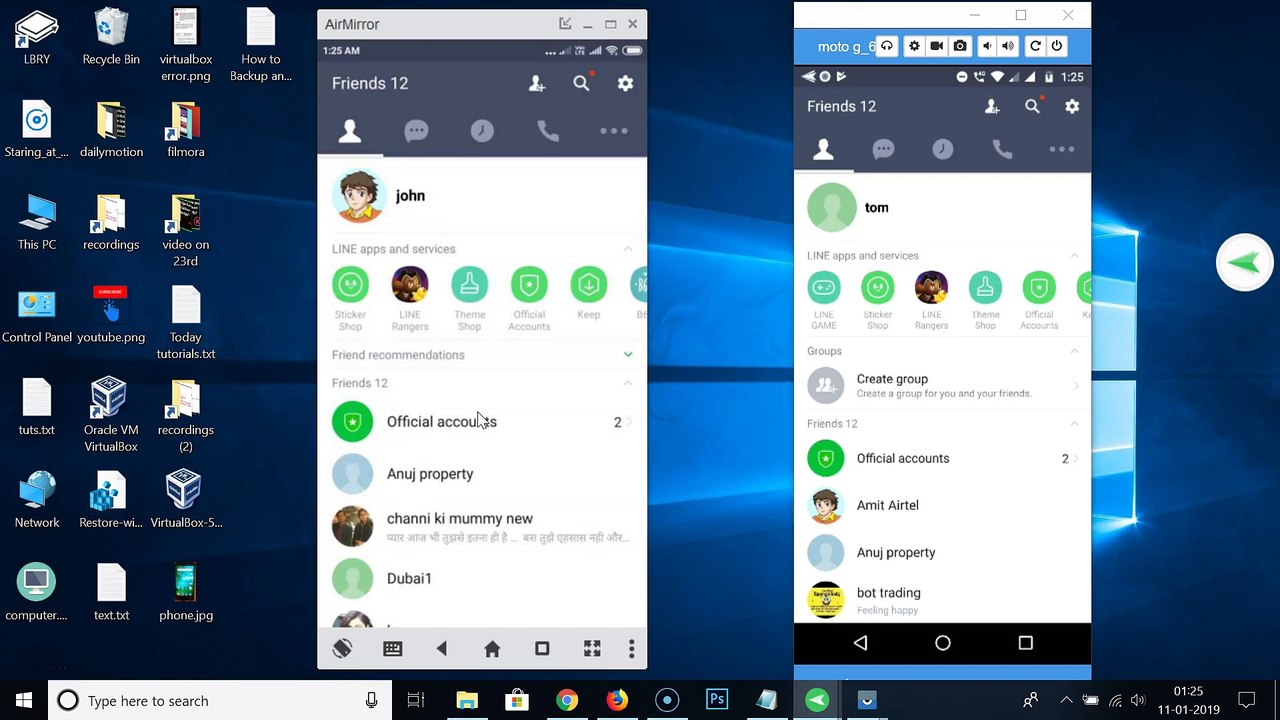Image resolution: width=1280 pixels, height=720 pixels.
Task: Open tom's profile in moto g window
Action: (x=942, y=208)
